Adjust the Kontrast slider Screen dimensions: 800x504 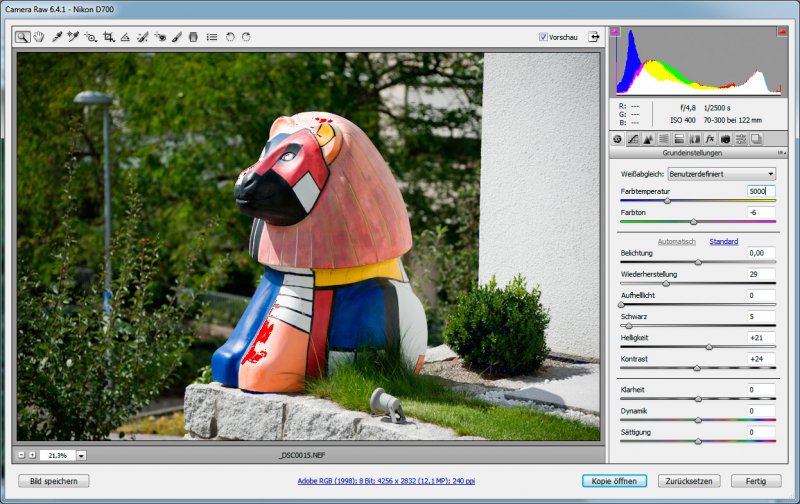pos(697,368)
